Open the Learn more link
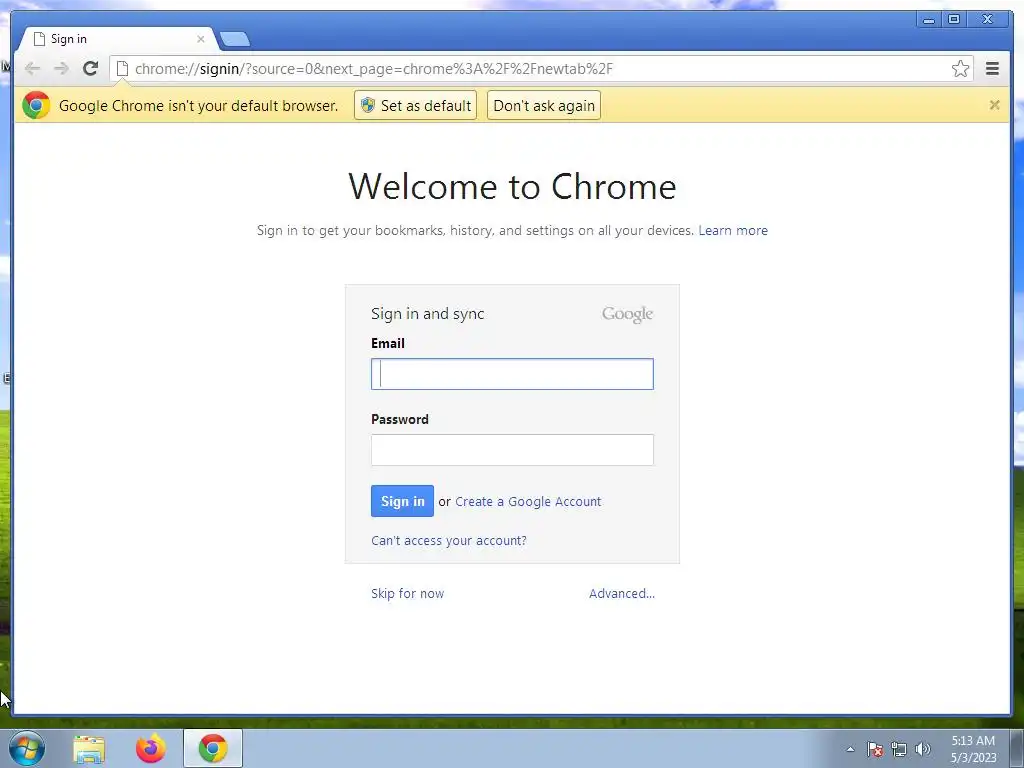The height and width of the screenshot is (768, 1024). point(733,231)
